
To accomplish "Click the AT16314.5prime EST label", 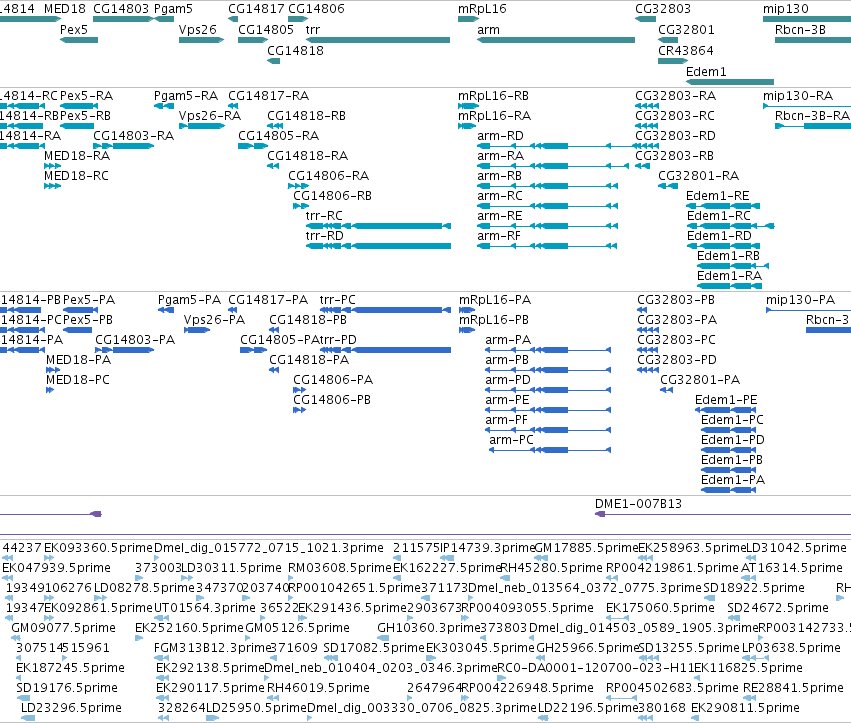I will pos(791,568).
